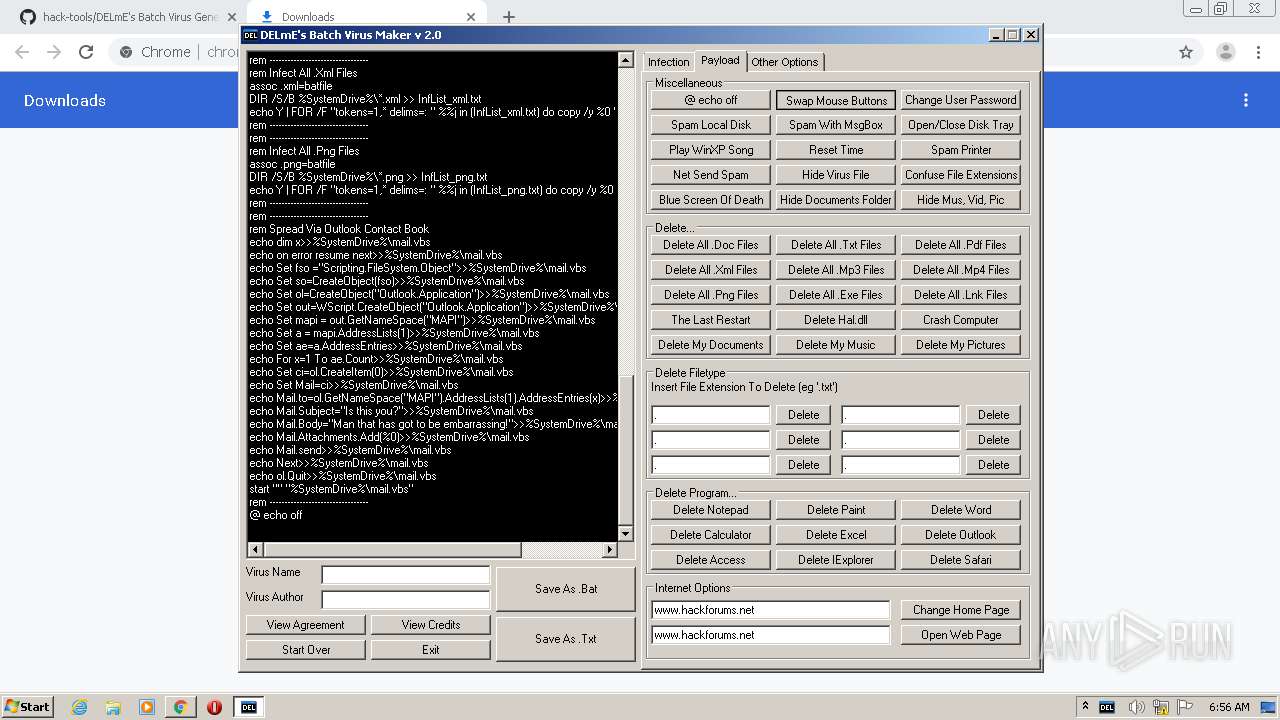Viewport: 1280px width, 720px height.
Task: Open Internet Explorer from the taskbar
Action: click(80, 707)
